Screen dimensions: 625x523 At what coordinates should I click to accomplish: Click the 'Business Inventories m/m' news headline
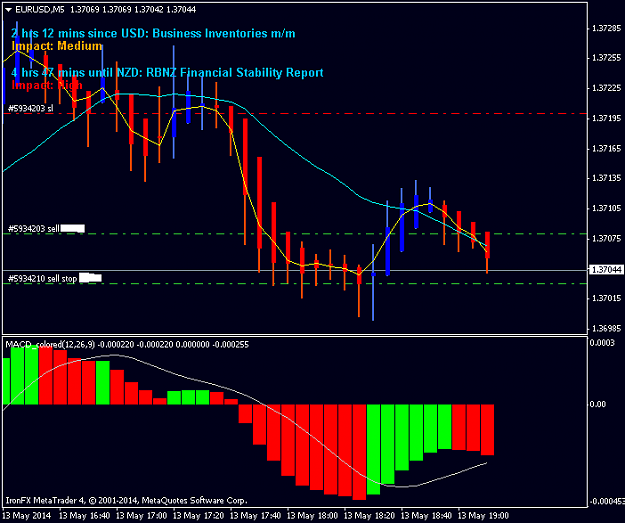[x=224, y=33]
